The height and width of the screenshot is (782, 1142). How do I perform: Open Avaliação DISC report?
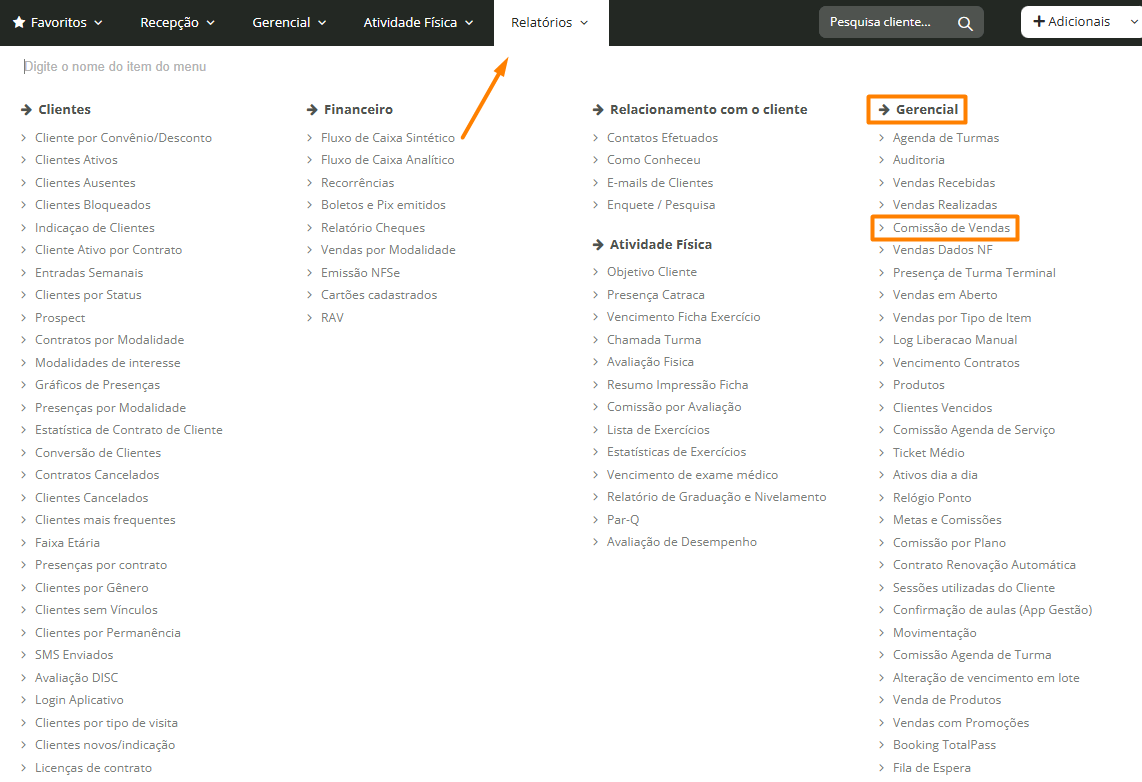click(76, 678)
